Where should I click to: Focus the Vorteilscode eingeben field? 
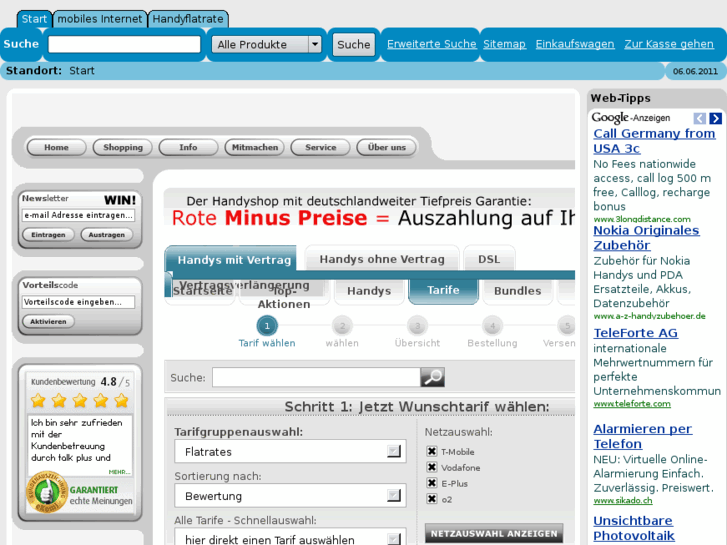[78, 302]
